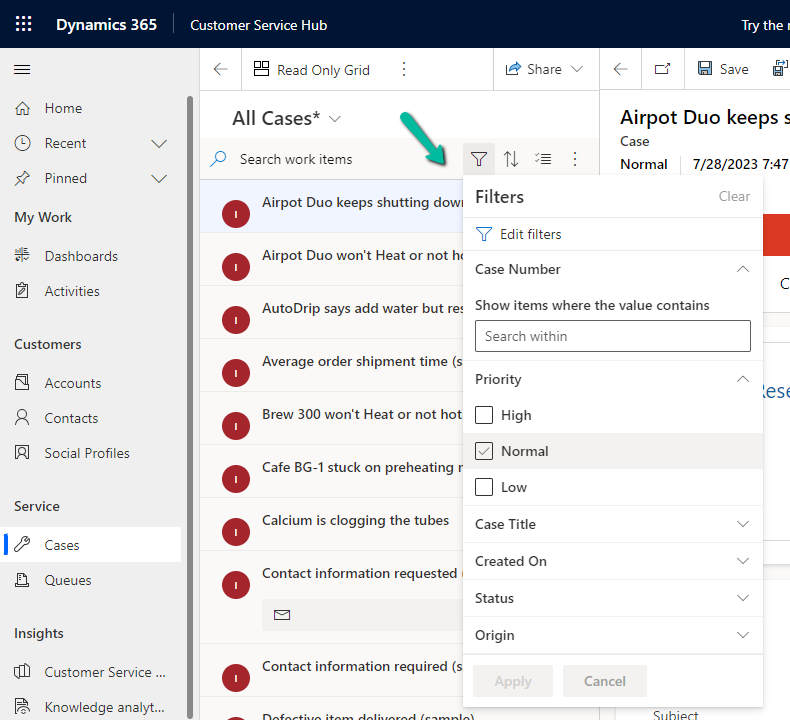Click the back arrow beside Read Only Grid
This screenshot has height=720, width=790.
(221, 69)
